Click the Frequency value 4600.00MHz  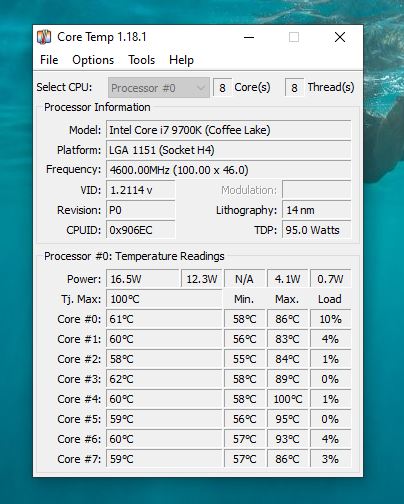[x=229, y=170]
